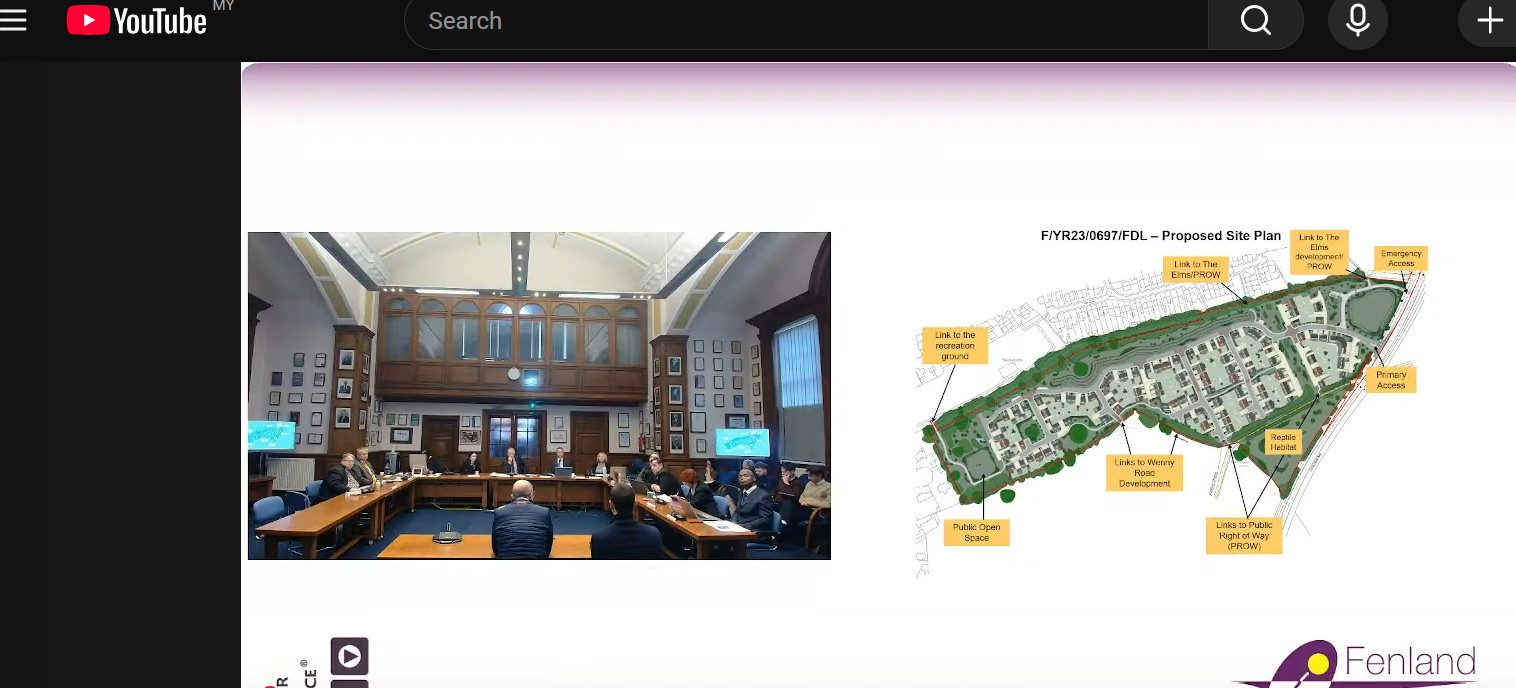Click the Links to Public Right of Way label
1516x688 pixels.
coord(1244,536)
